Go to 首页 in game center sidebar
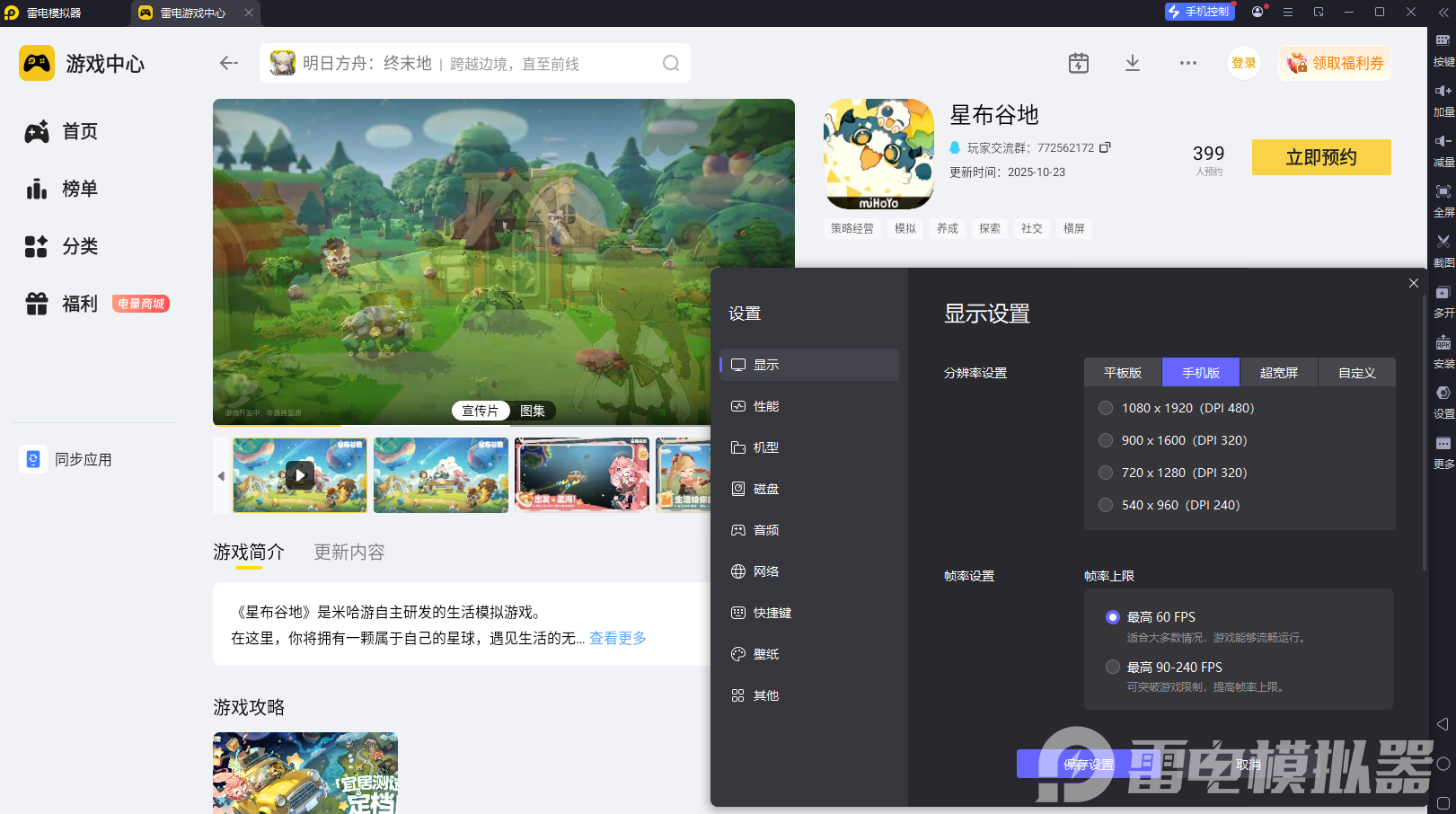This screenshot has width=1456, height=814. point(61,131)
